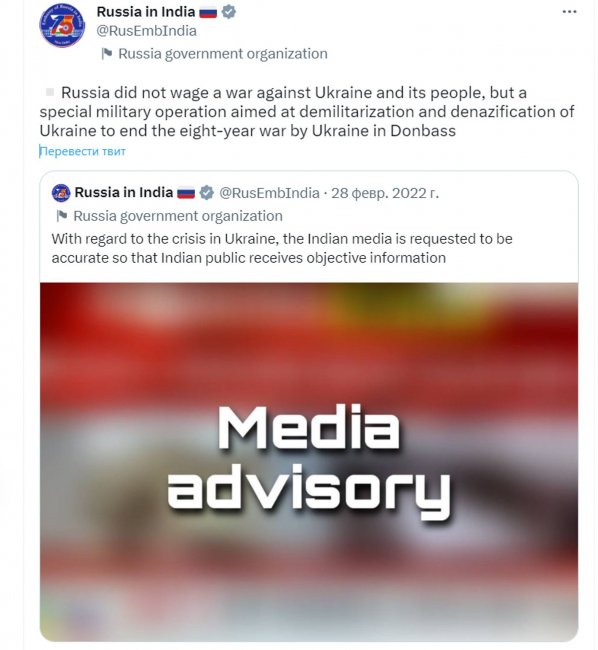
Task: Open the Russia in India profile name
Action: point(146,12)
